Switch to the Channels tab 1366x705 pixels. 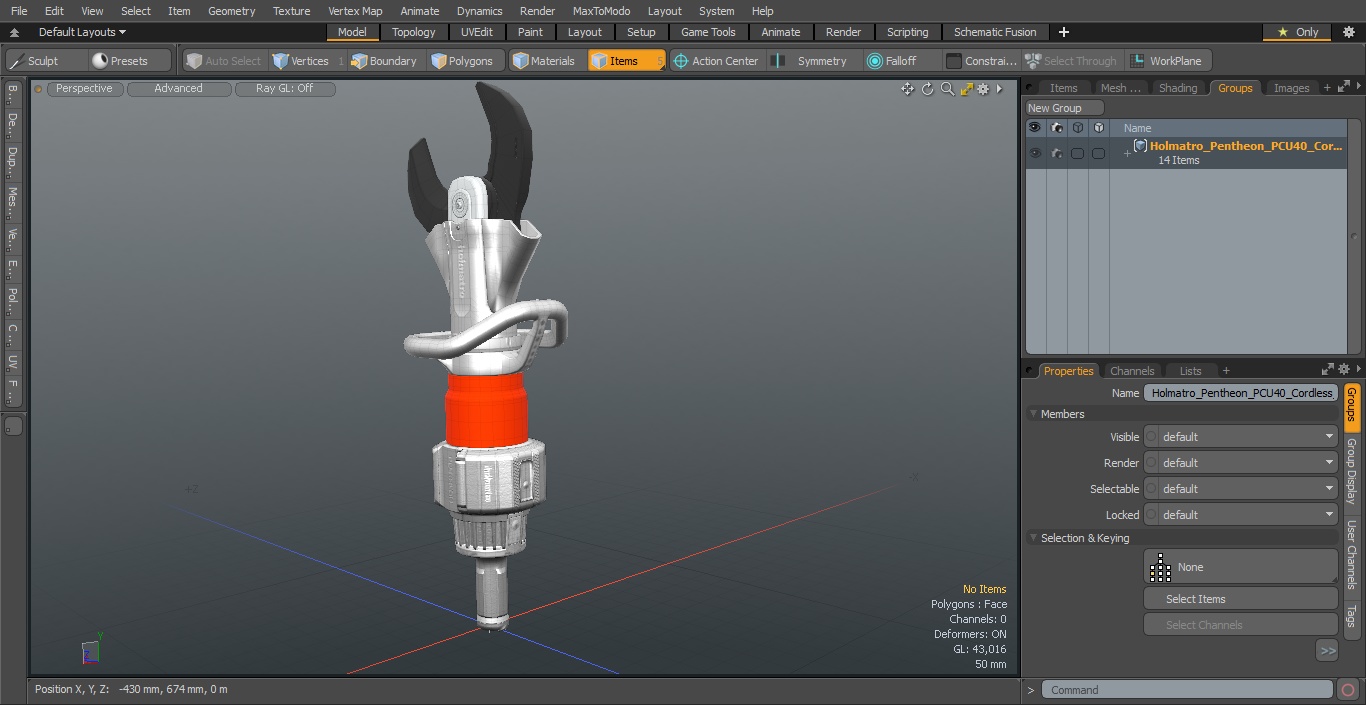[x=1132, y=371]
